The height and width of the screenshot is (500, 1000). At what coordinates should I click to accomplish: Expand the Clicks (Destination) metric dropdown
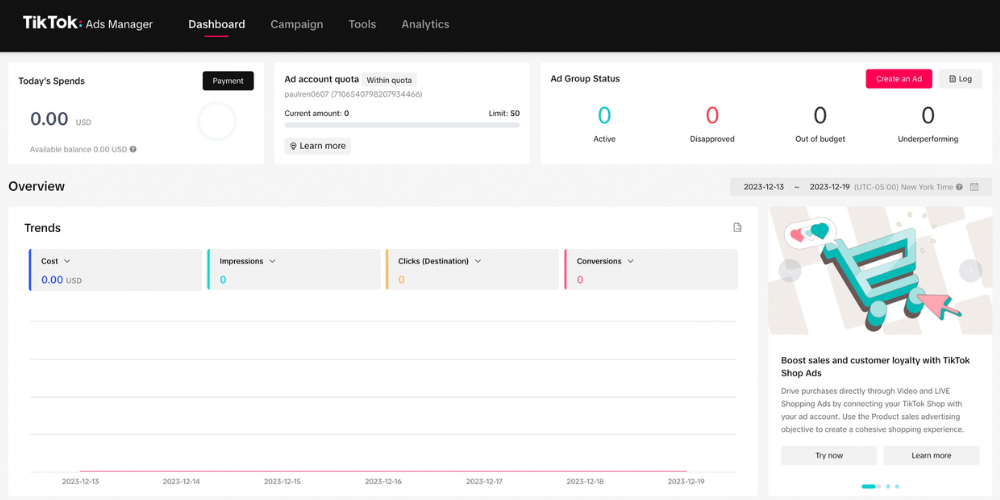tap(478, 261)
